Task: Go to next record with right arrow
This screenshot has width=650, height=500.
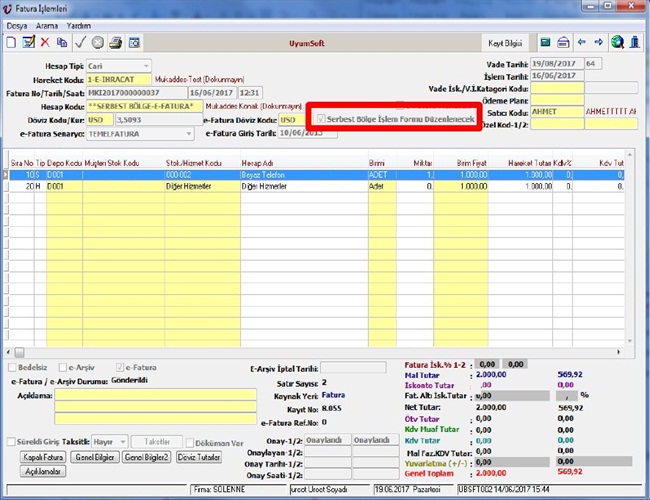Action: tap(599, 42)
